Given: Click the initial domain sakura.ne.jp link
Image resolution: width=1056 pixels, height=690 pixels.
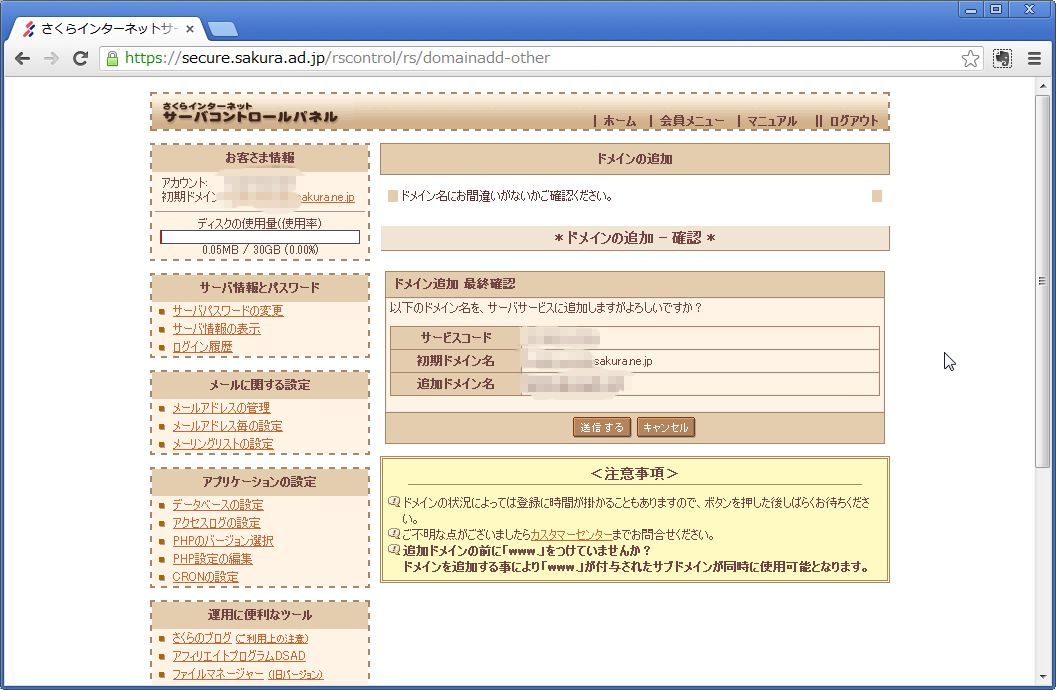Looking at the screenshot, I should point(326,197).
